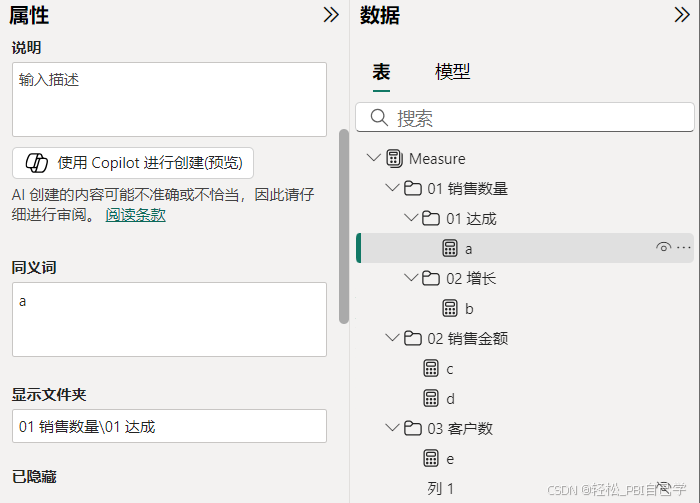700x503 pixels.
Task: Select measure e in the tree
Action: coord(525,458)
